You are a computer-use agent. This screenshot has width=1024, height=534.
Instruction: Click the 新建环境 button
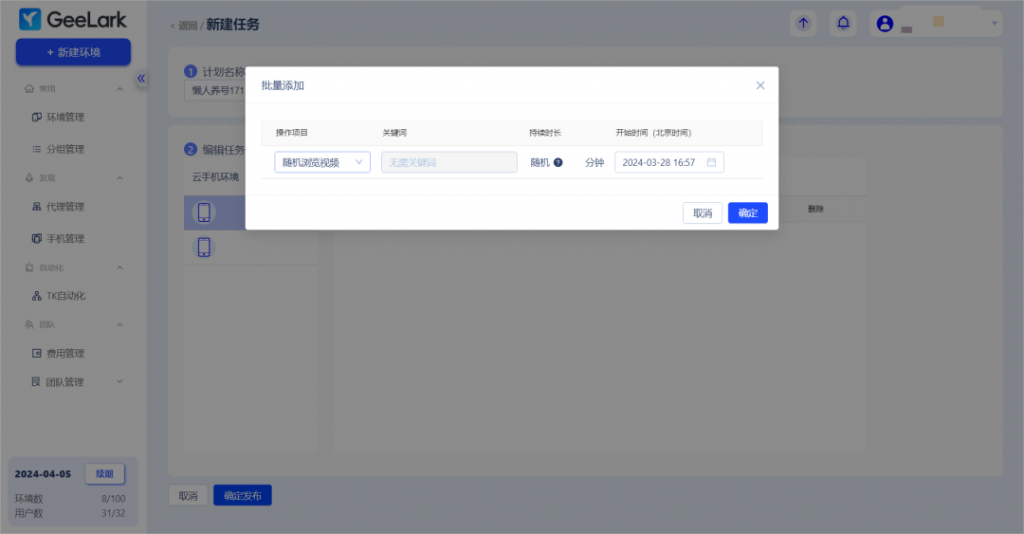(x=73, y=52)
